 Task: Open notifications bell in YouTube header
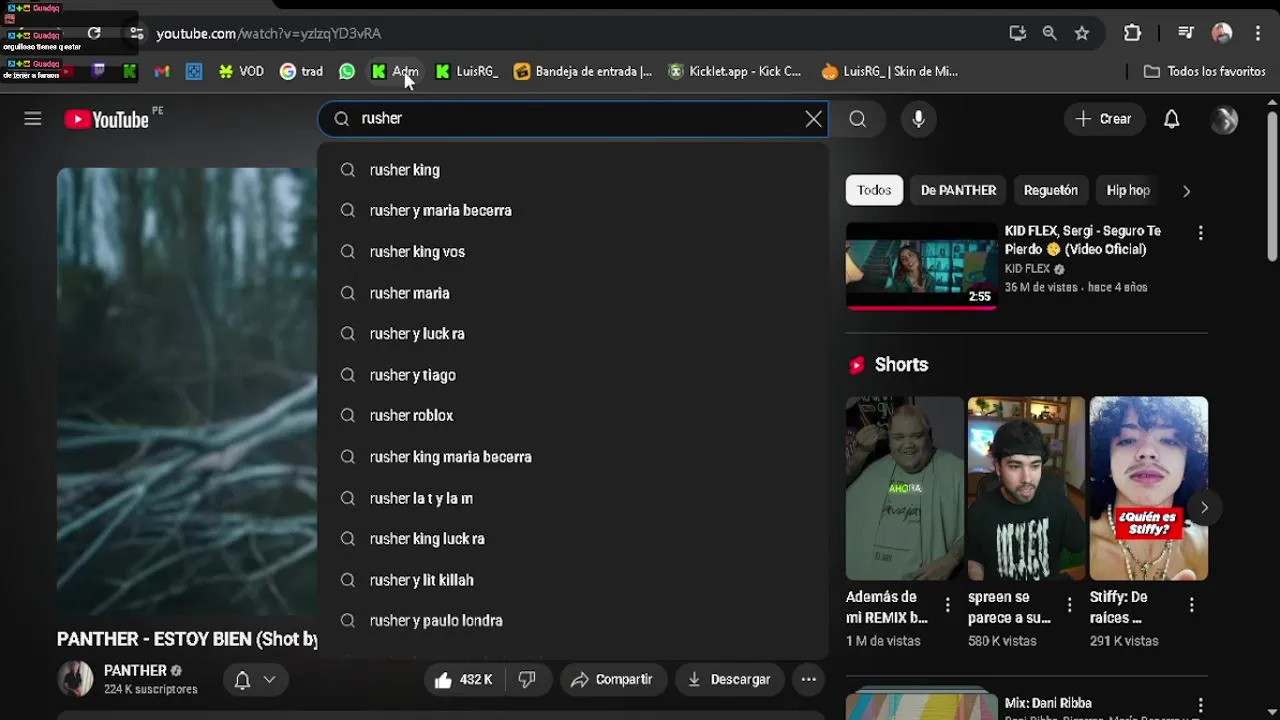click(1172, 119)
